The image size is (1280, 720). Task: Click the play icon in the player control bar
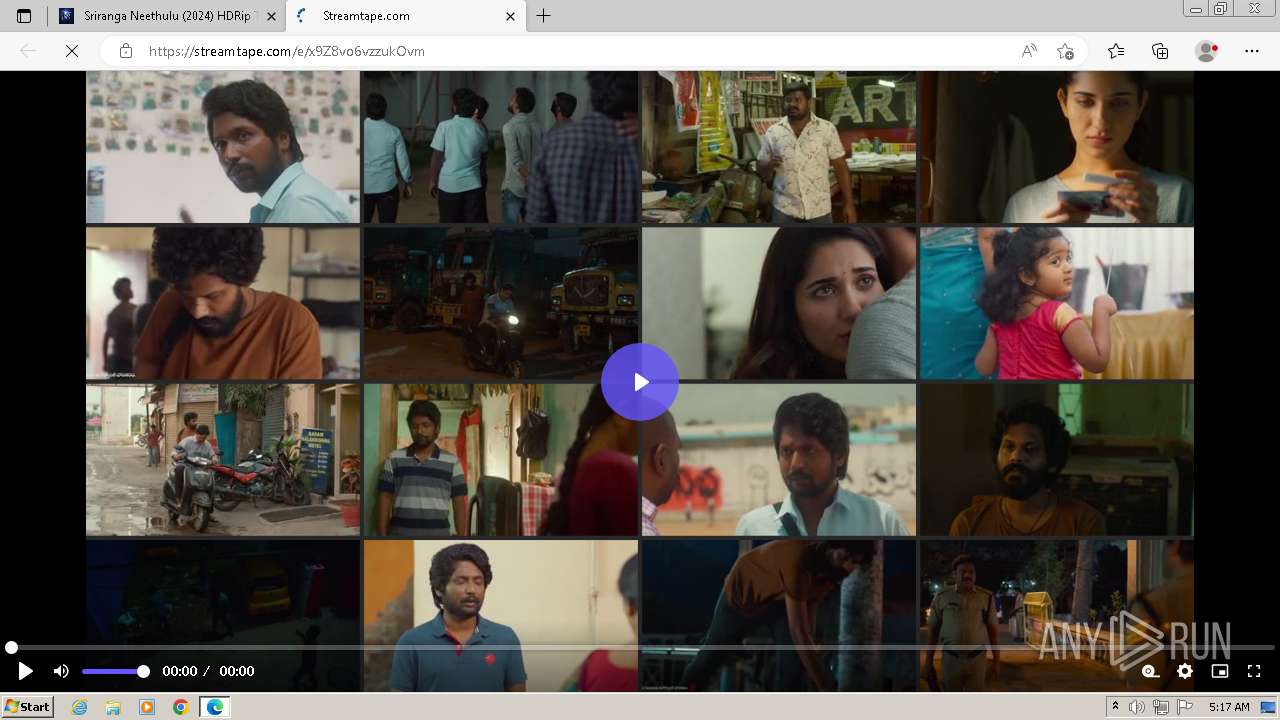coord(26,671)
